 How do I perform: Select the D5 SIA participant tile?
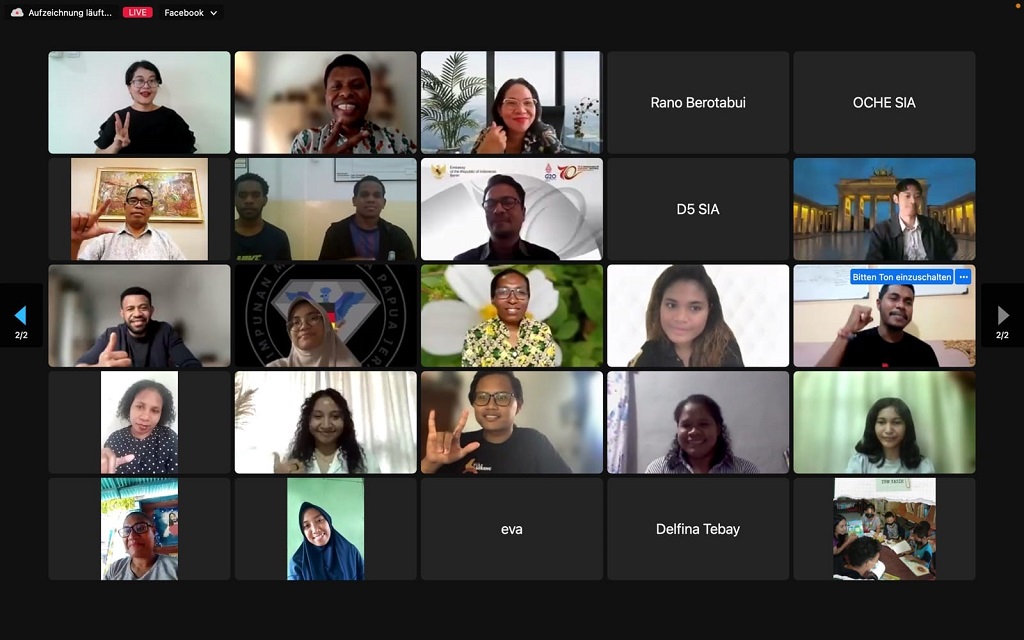click(x=698, y=209)
